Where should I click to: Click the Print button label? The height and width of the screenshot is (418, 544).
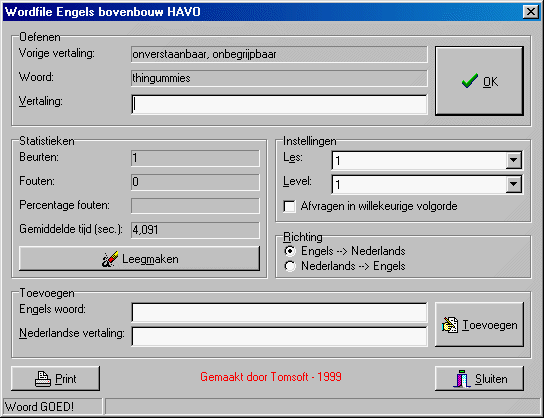(x=66, y=379)
